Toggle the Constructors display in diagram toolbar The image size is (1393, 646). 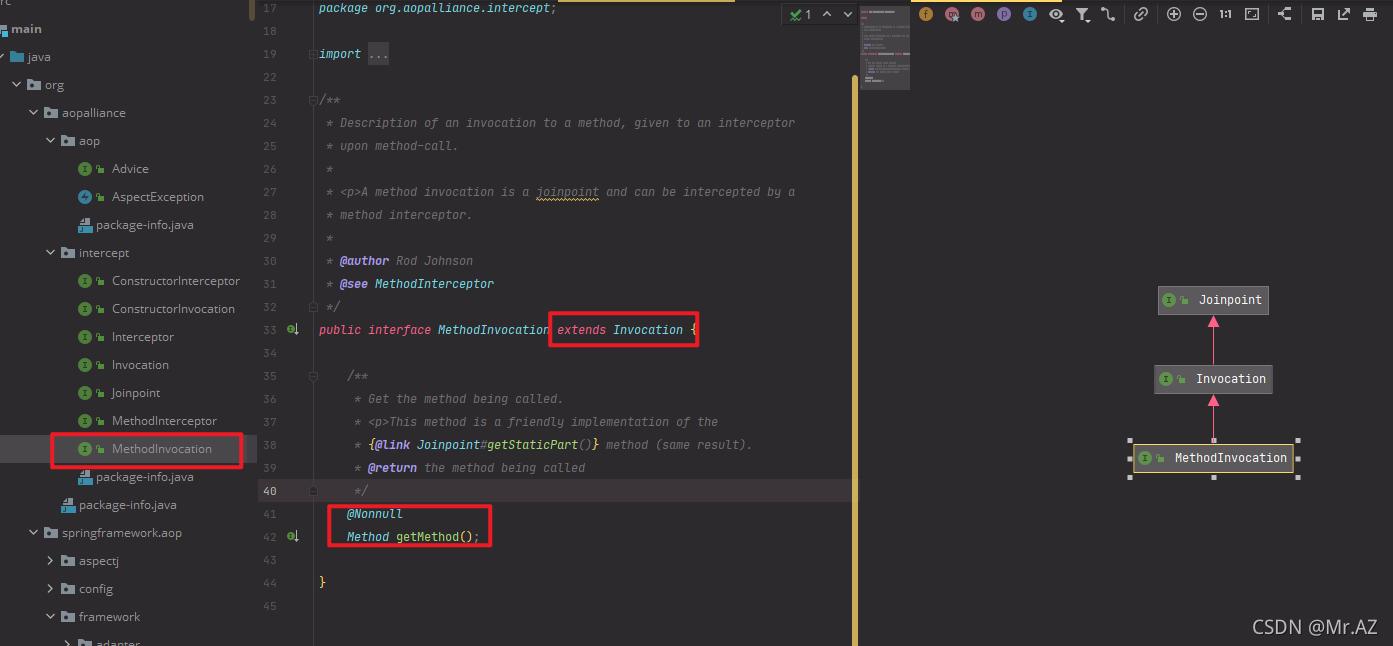[x=952, y=14]
